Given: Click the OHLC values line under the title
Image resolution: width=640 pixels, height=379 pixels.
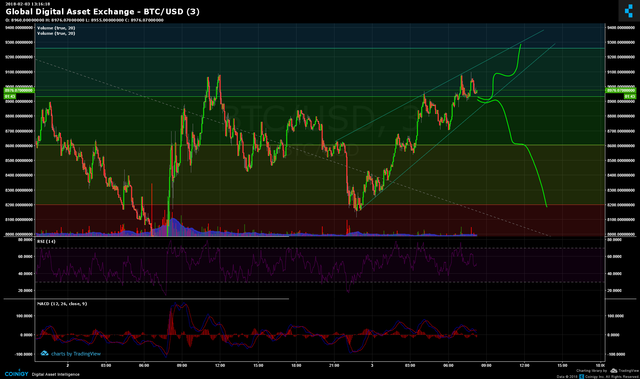Looking at the screenshot, I should point(84,20).
